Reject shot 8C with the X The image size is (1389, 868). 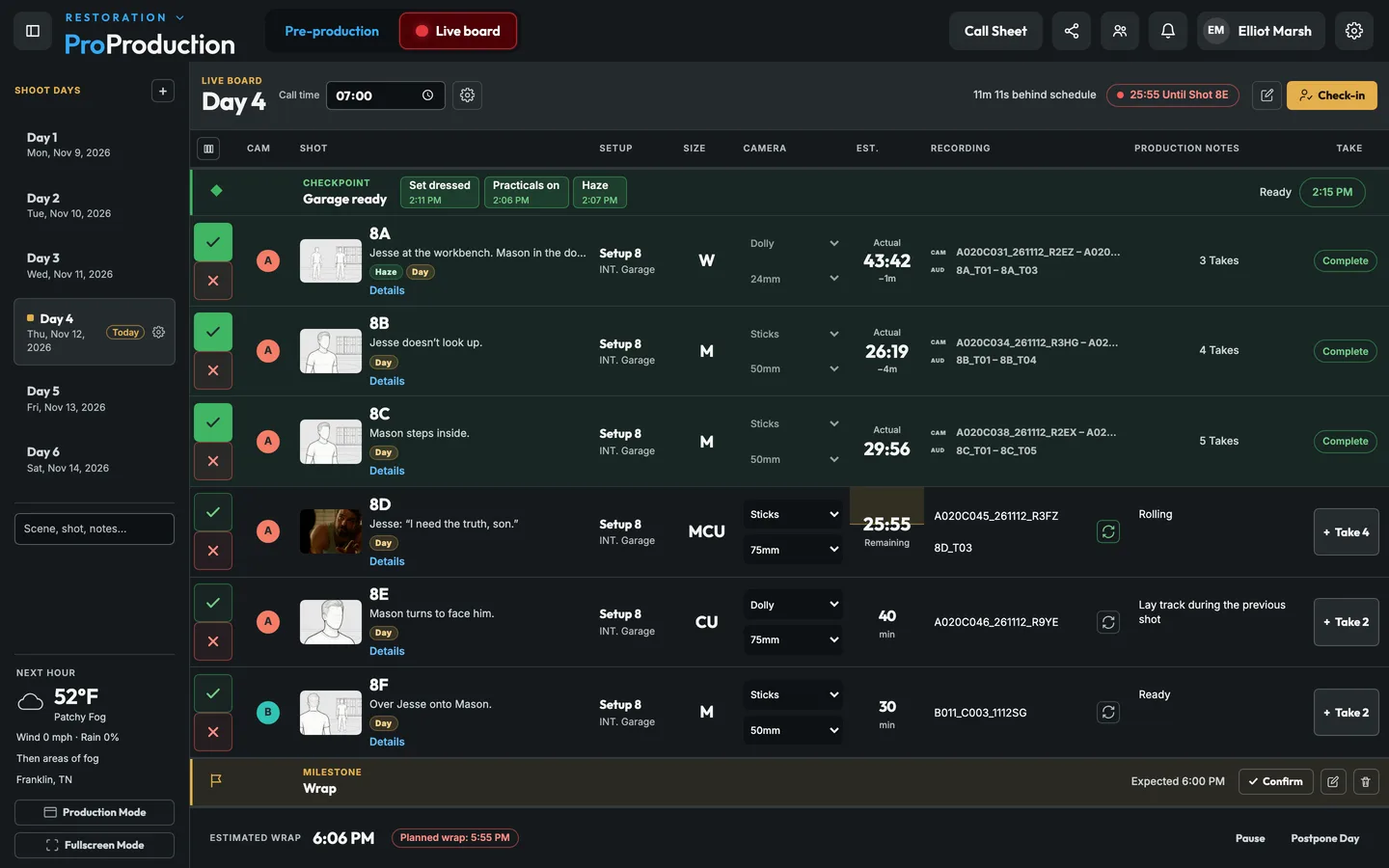213,461
